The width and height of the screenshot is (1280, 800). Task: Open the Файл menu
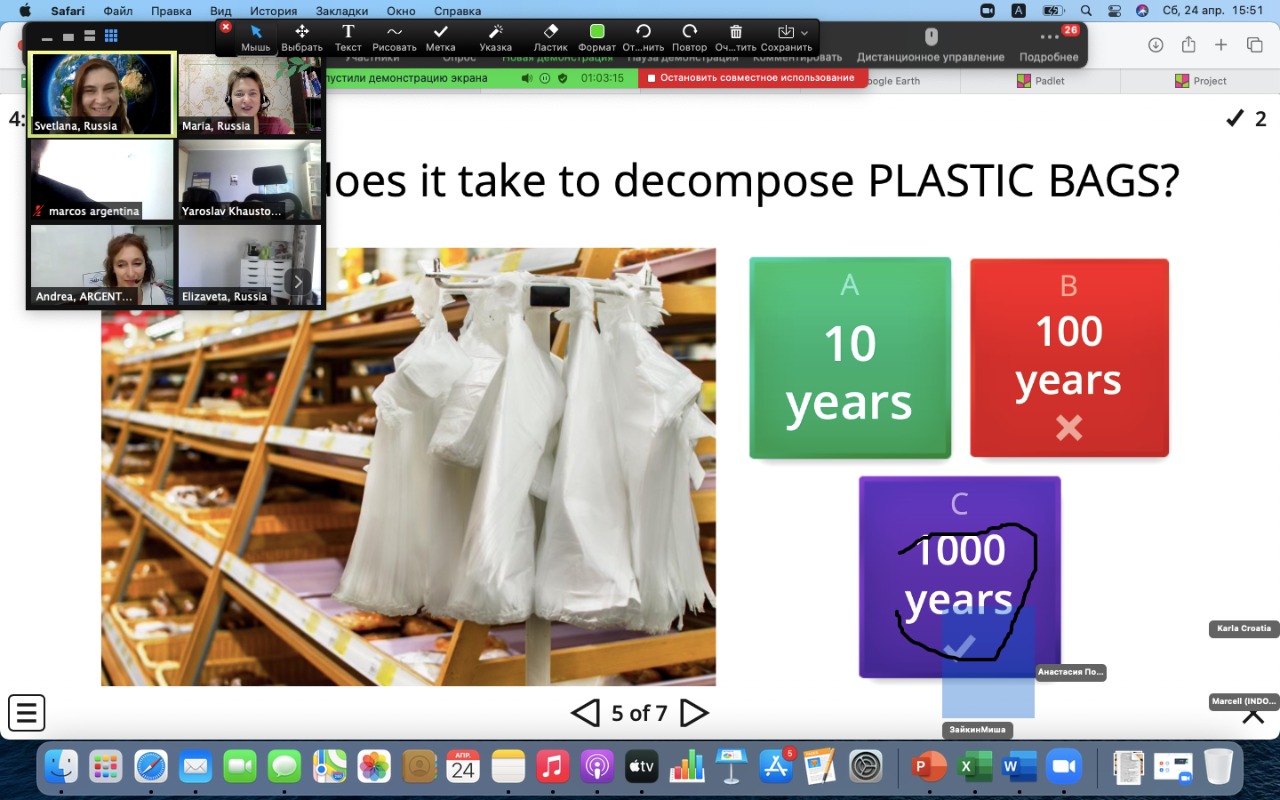118,11
